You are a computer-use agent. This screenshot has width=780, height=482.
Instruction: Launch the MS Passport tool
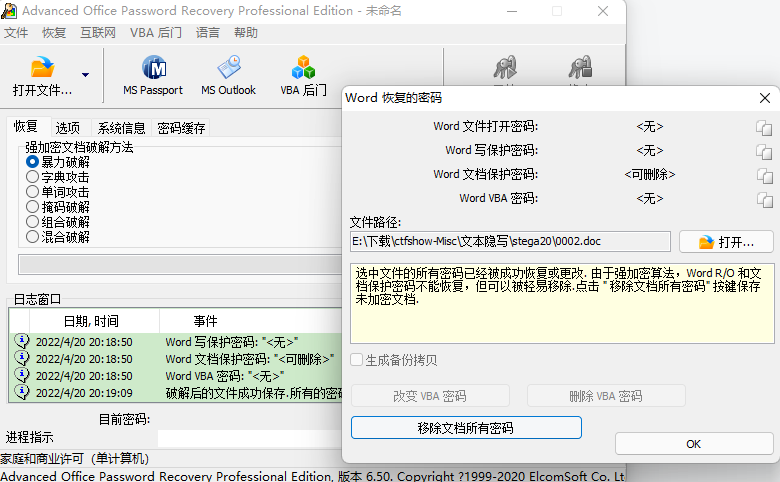pos(153,76)
